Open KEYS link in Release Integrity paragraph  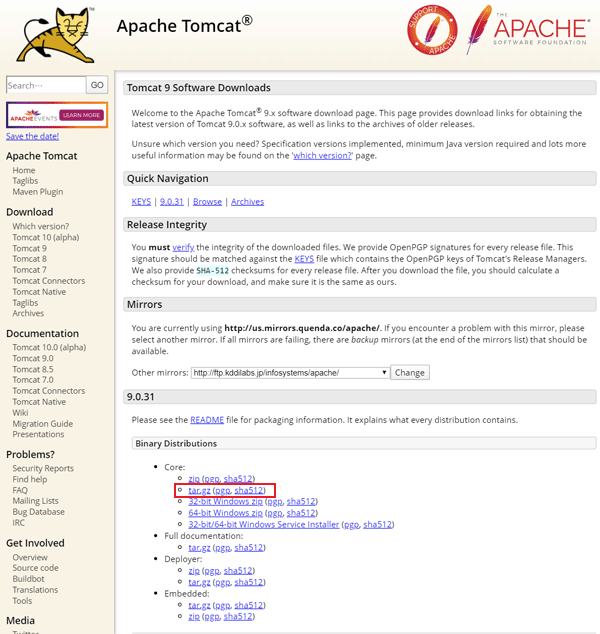(304, 259)
